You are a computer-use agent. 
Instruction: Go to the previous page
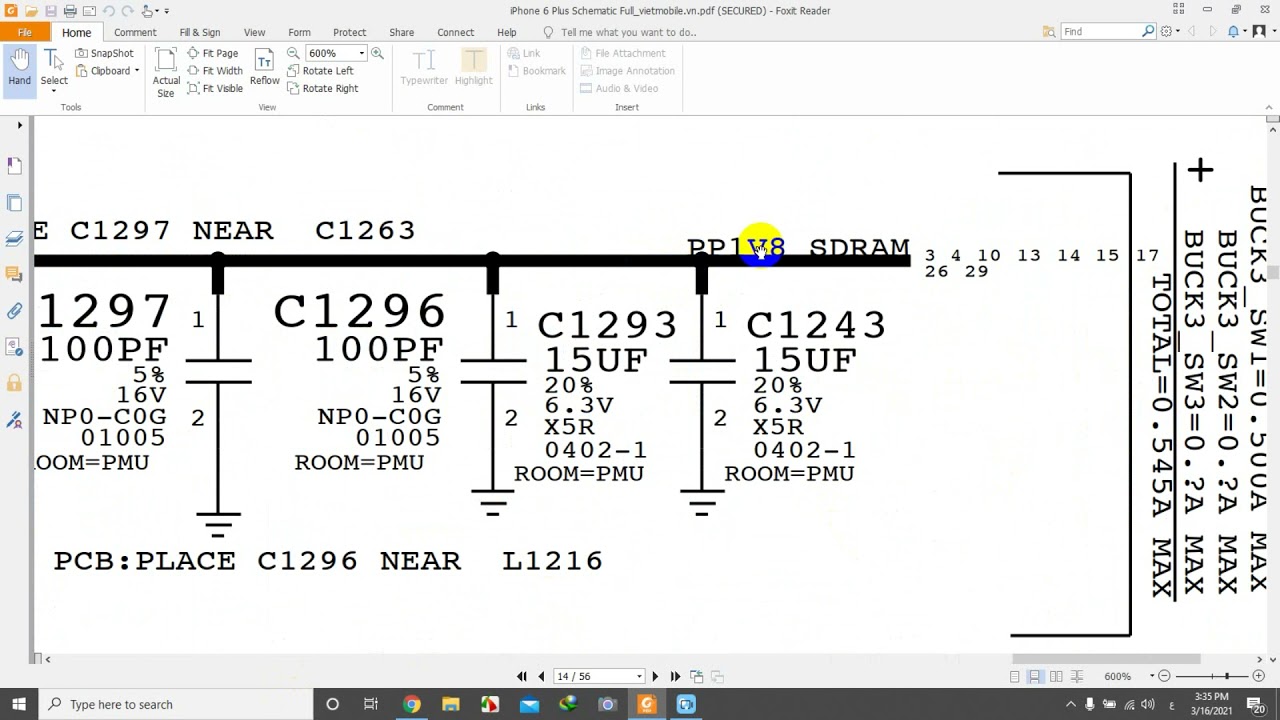pyautogui.click(x=541, y=677)
